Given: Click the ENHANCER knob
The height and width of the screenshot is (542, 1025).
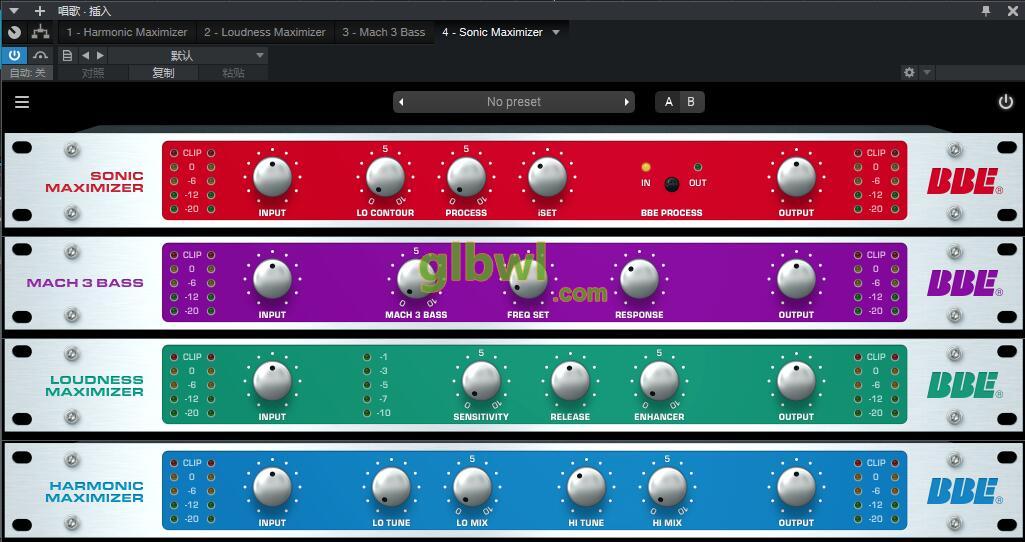Looking at the screenshot, I should coord(659,381).
